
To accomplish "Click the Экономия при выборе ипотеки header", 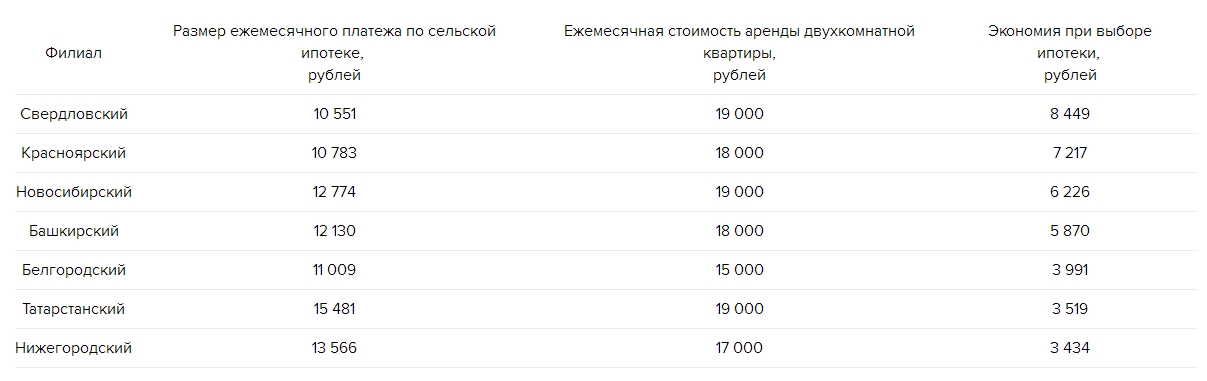I will [x=1070, y=53].
